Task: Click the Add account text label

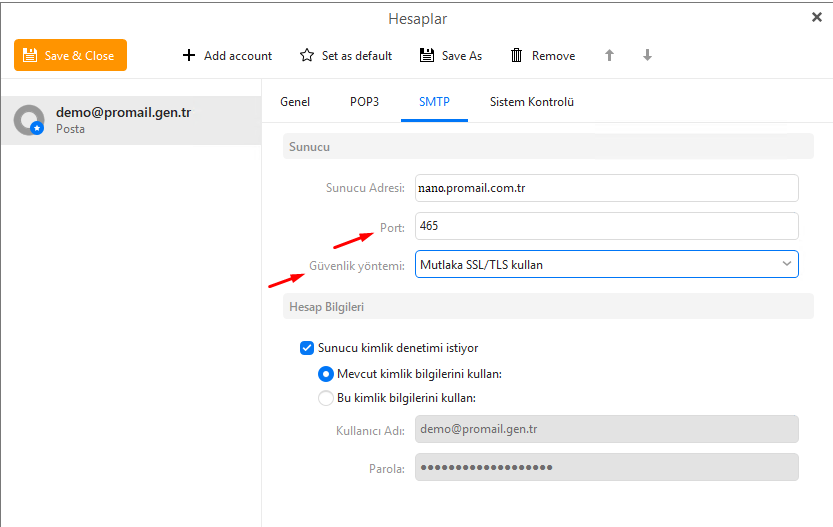Action: pos(238,56)
